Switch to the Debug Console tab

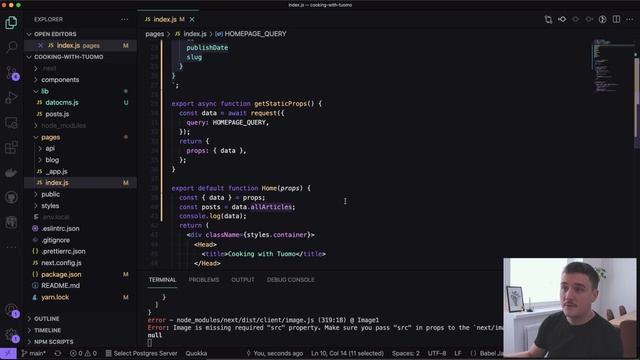pyautogui.click(x=291, y=280)
